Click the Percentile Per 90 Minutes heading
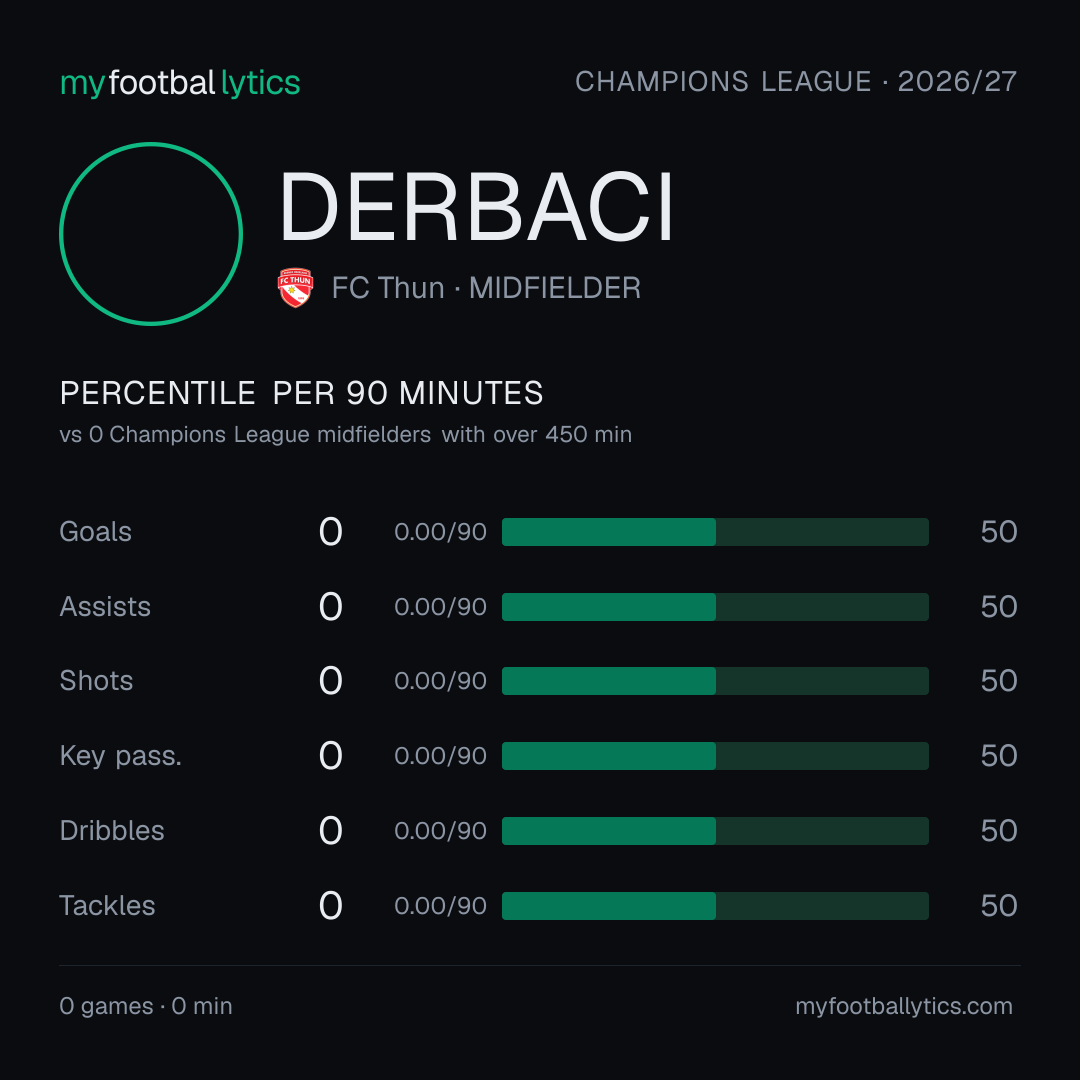 click(x=301, y=393)
